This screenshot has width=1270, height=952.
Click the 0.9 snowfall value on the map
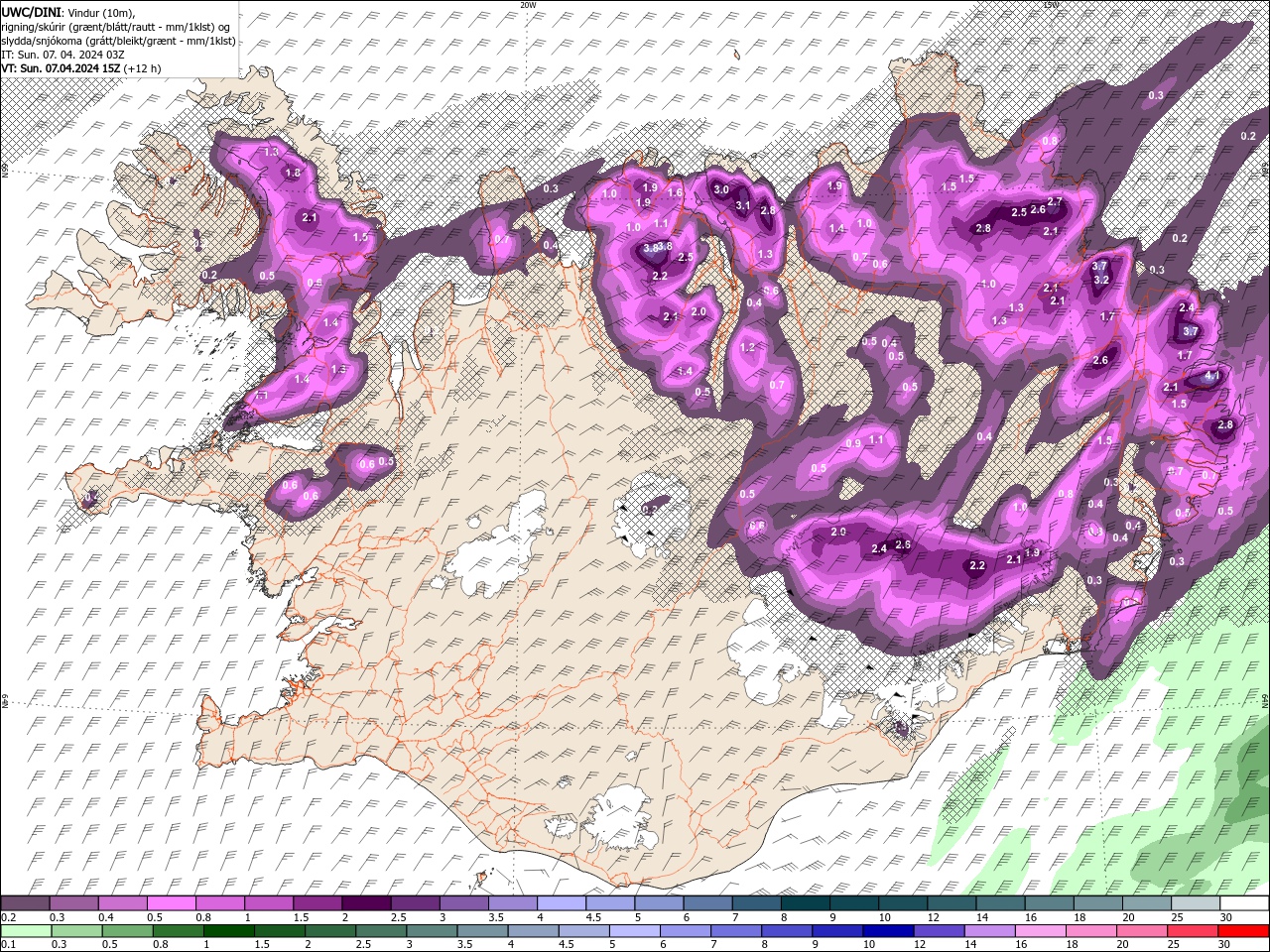[854, 443]
